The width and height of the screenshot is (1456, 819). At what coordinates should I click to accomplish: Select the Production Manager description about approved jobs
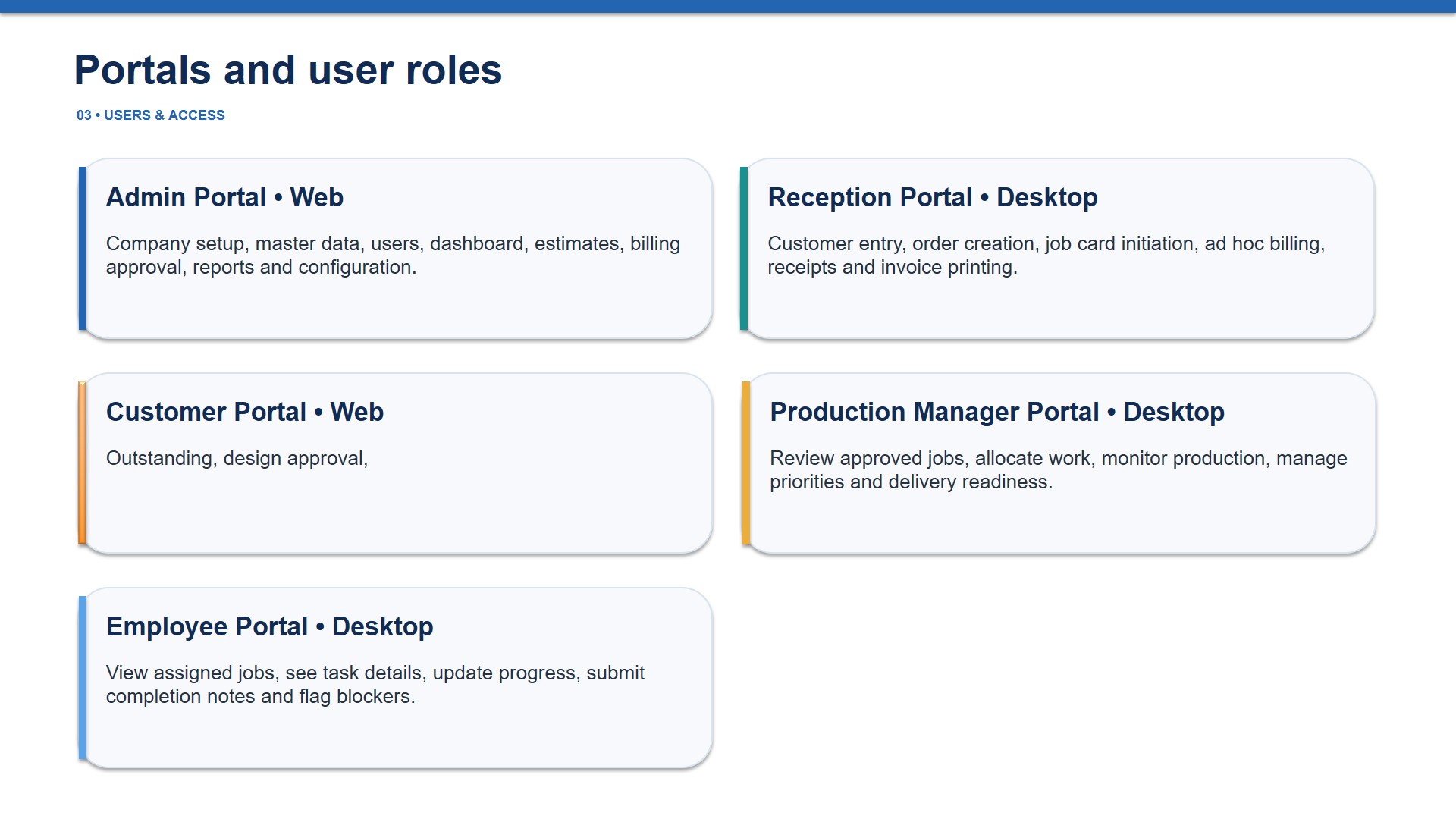[x=1059, y=470]
